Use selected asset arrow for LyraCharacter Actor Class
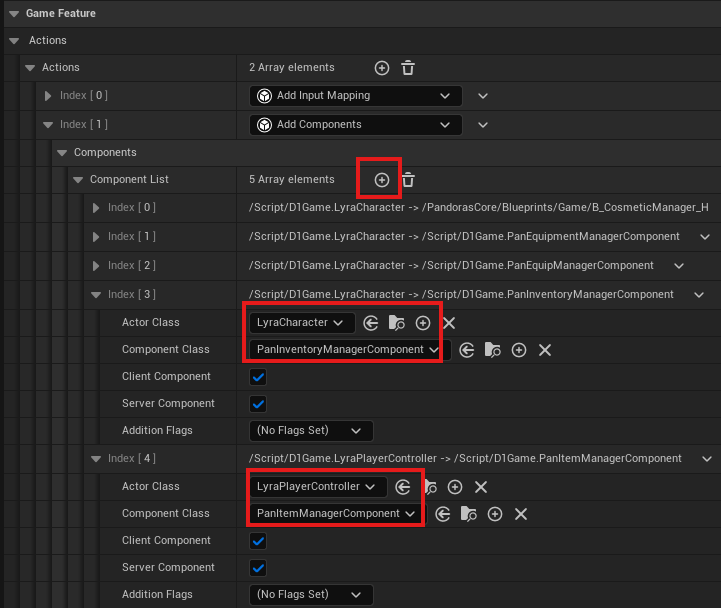Viewport: 721px width, 608px height. point(371,323)
